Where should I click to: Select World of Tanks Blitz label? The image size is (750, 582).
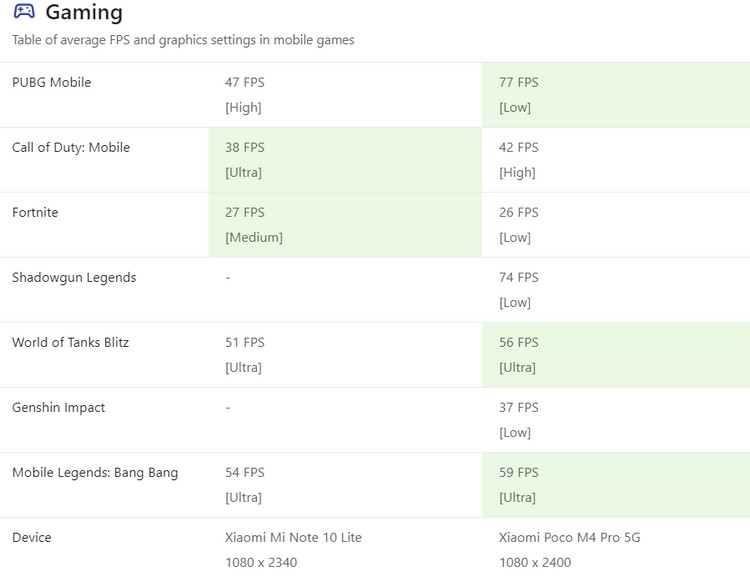coord(70,342)
